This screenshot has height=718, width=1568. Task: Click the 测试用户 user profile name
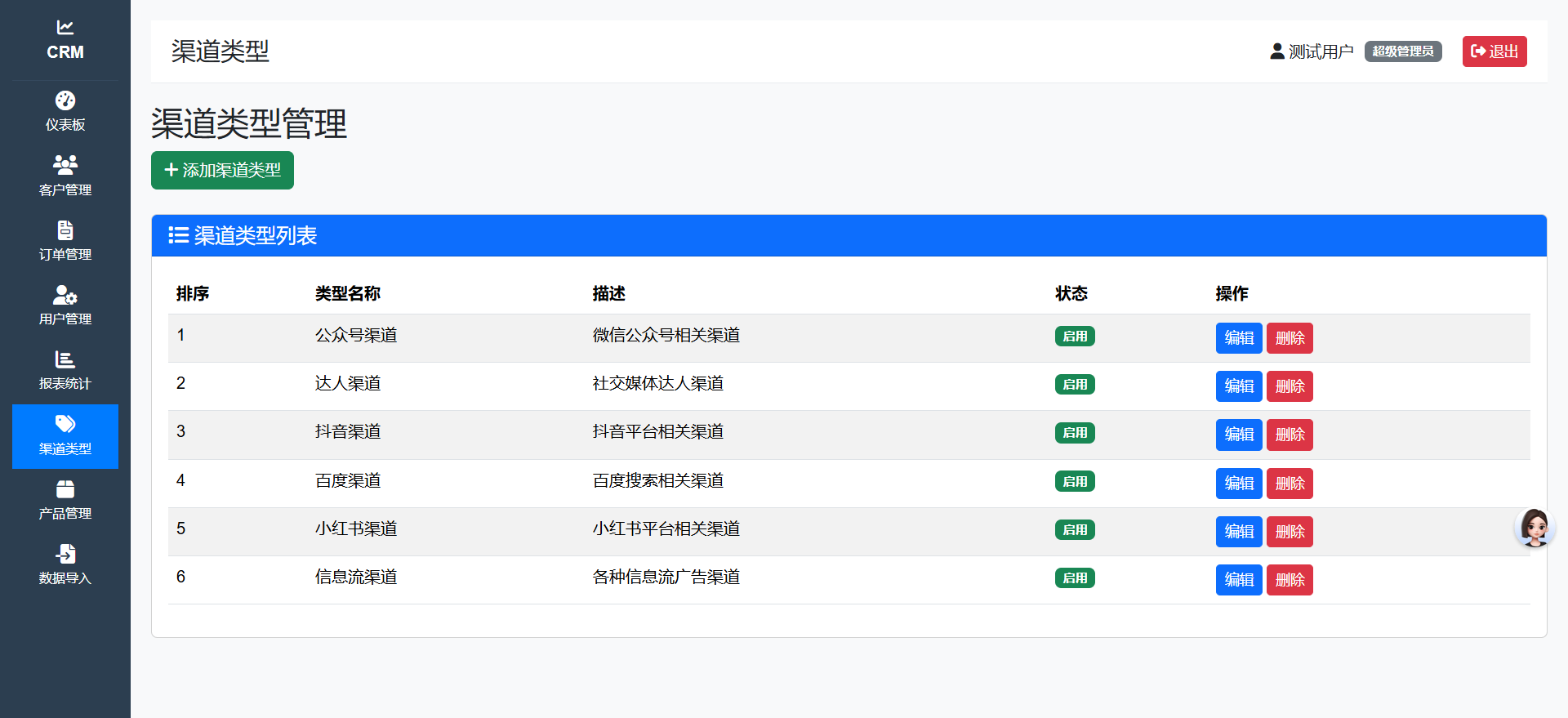pyautogui.click(x=1320, y=51)
